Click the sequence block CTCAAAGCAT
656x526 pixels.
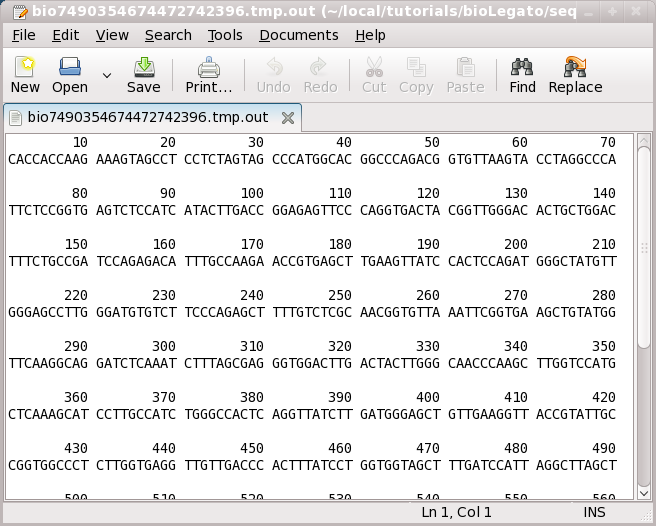point(48,414)
